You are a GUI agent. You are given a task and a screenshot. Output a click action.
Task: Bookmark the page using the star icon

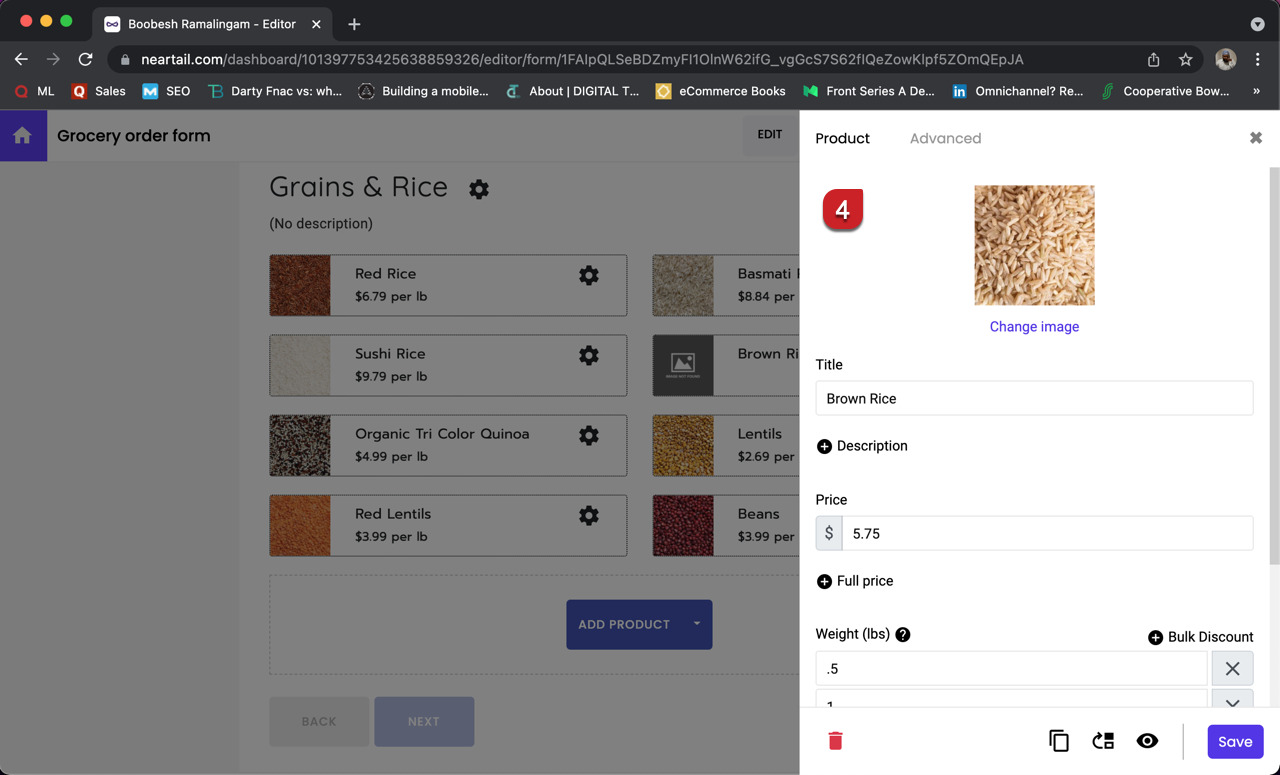[x=1186, y=60]
